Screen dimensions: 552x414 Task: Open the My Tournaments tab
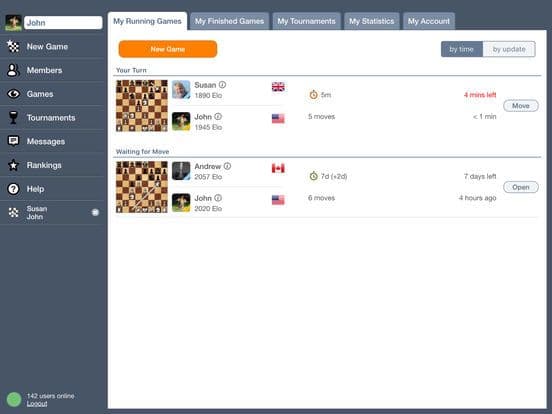[x=306, y=21]
